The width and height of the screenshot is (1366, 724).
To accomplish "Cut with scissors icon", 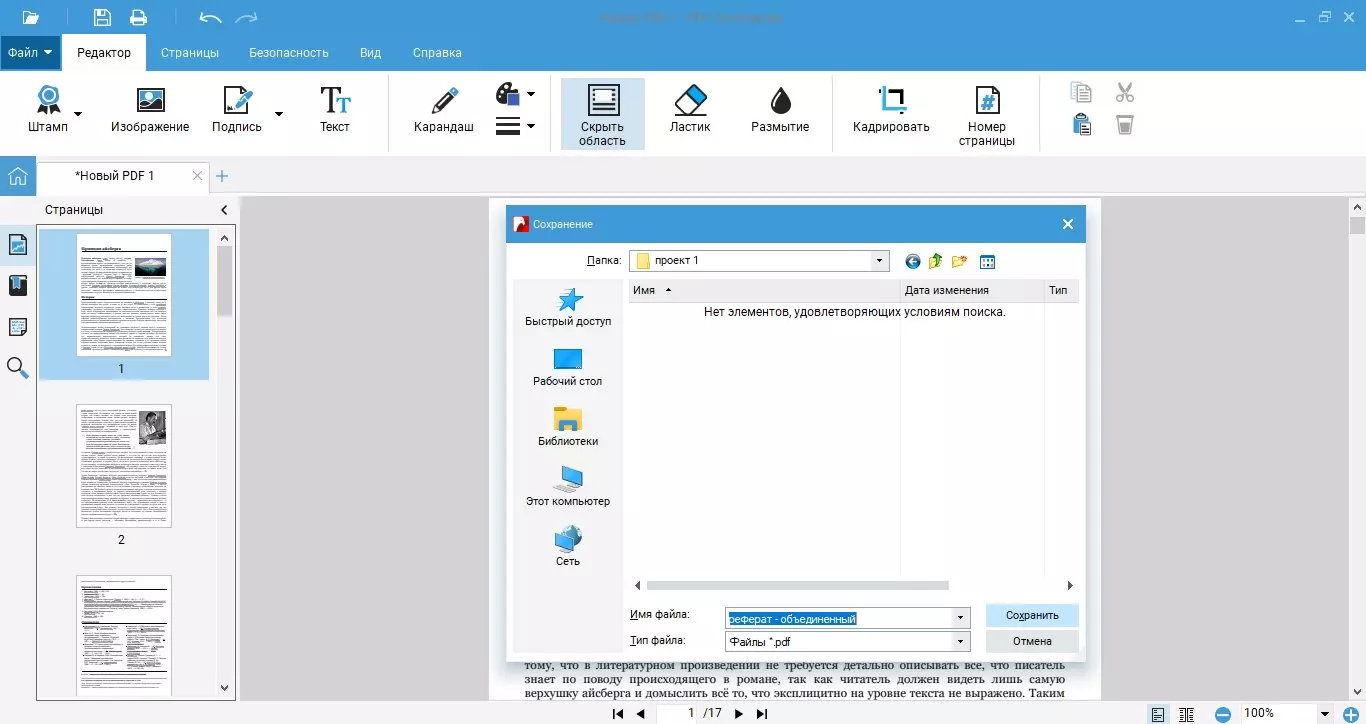I will click(1125, 93).
